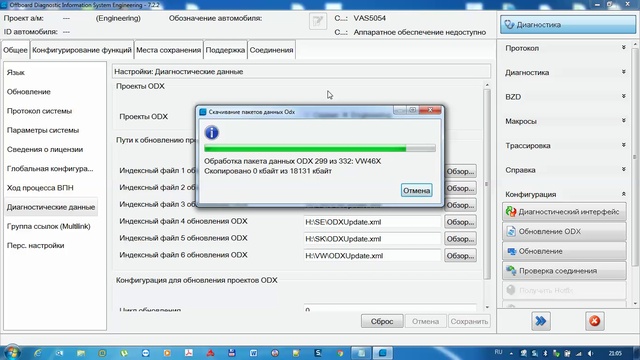
Task: Launch Internet Explorer from the taskbar
Action: click(x=38, y=353)
